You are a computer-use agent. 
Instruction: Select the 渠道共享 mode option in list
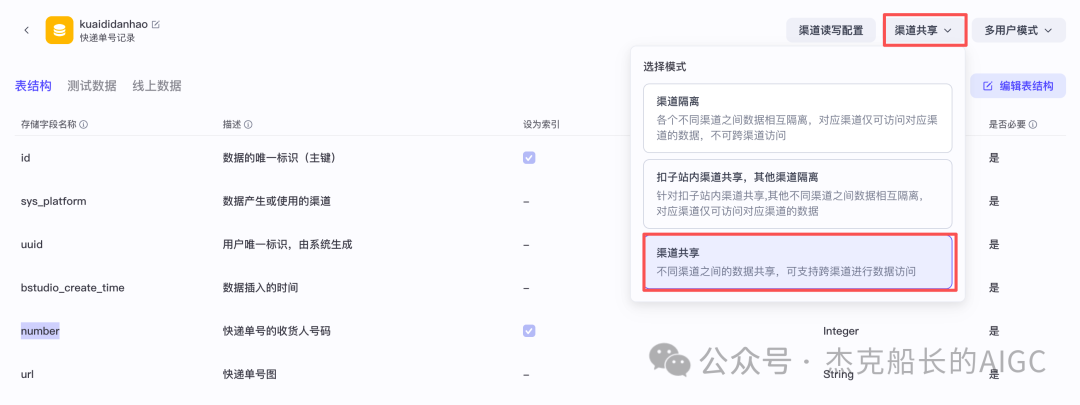coord(798,262)
